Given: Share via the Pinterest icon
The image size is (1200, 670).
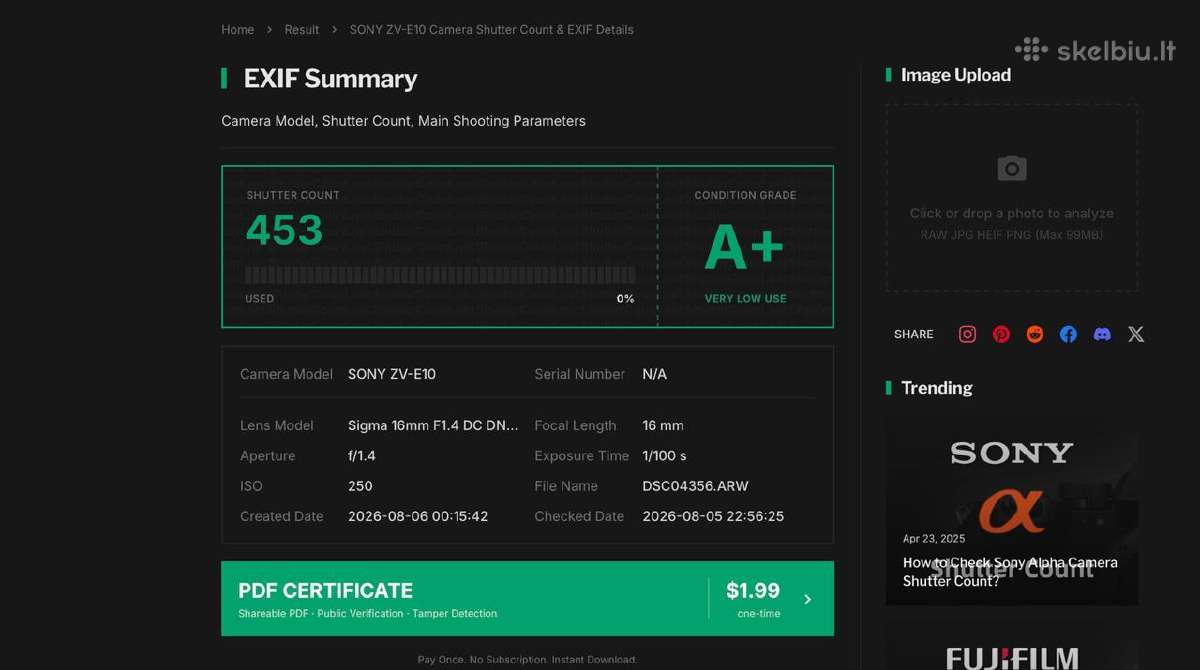Looking at the screenshot, I should coord(1001,334).
